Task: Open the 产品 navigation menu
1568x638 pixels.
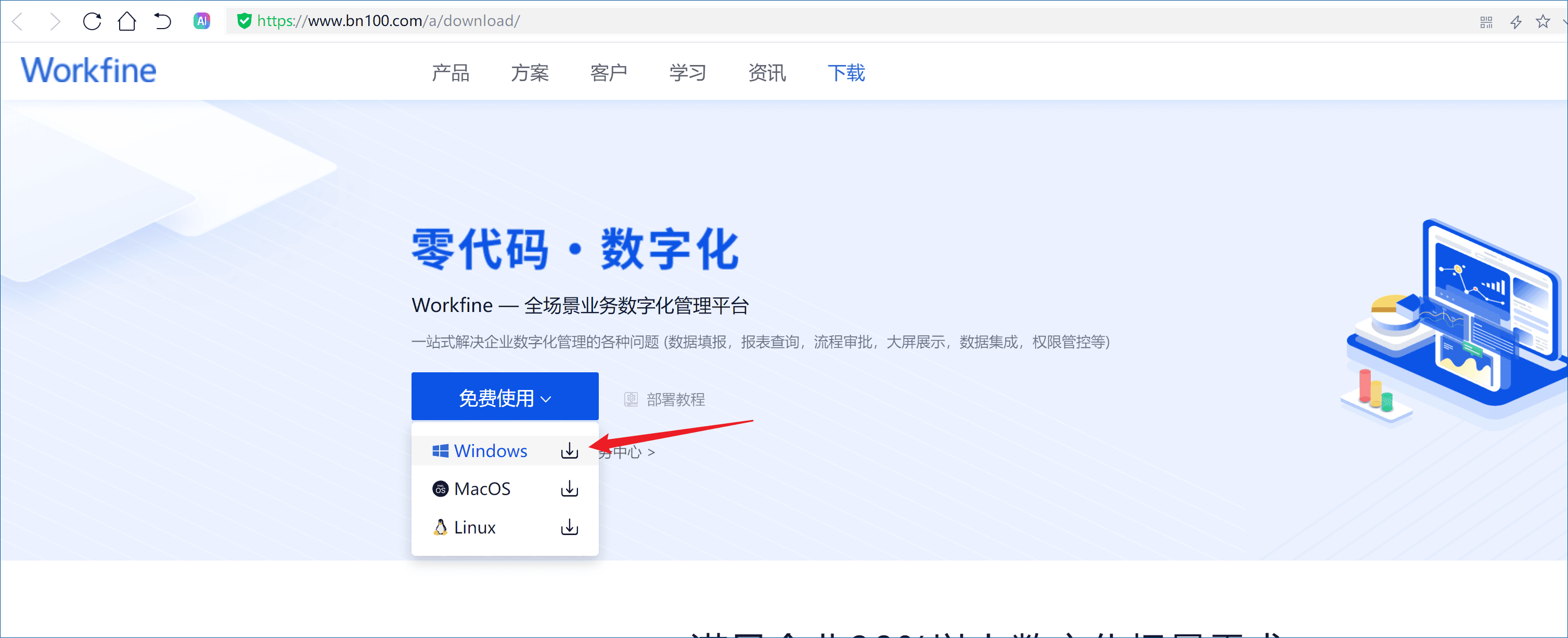Action: coord(451,73)
